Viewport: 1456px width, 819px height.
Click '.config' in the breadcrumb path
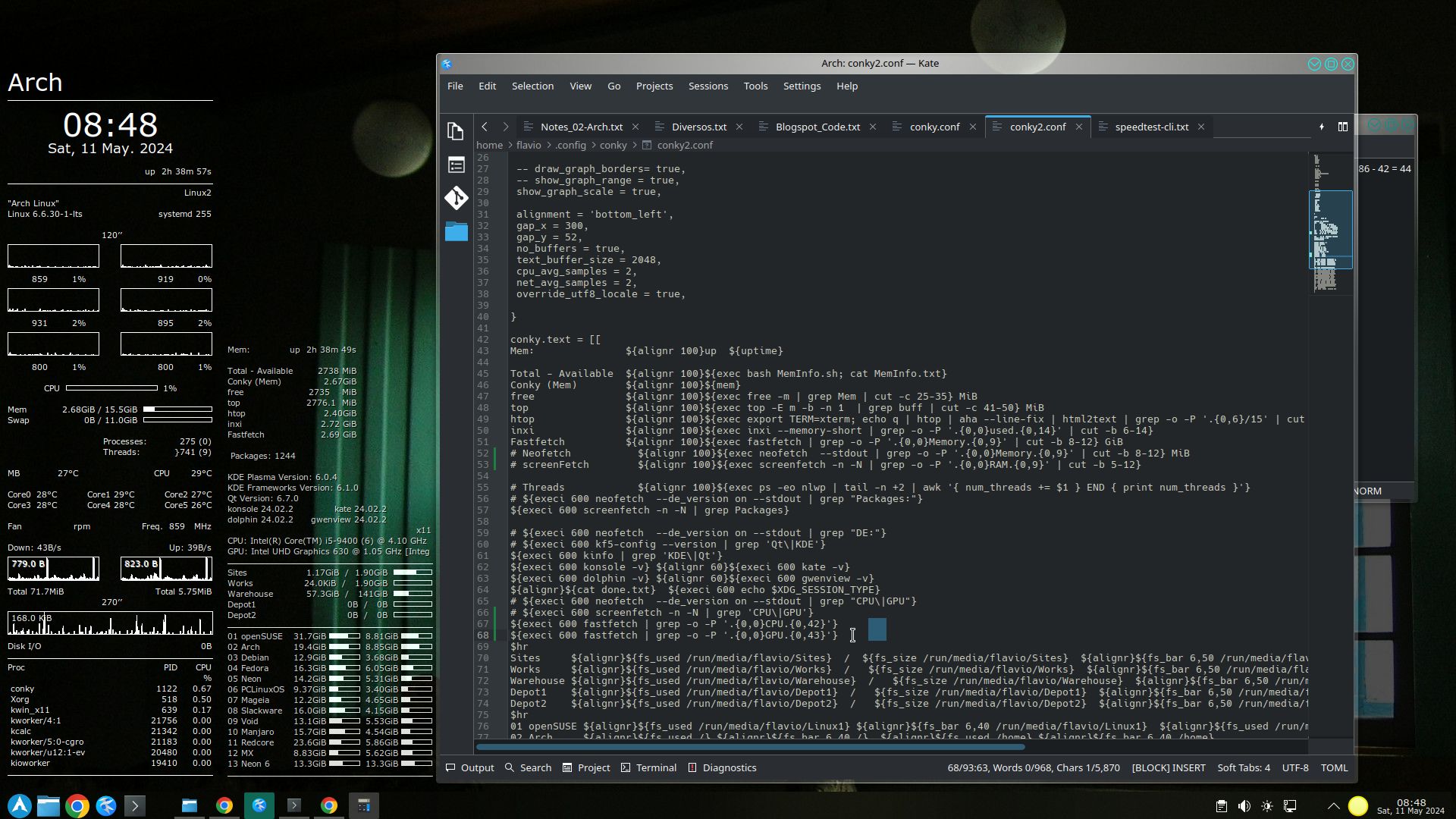(570, 145)
